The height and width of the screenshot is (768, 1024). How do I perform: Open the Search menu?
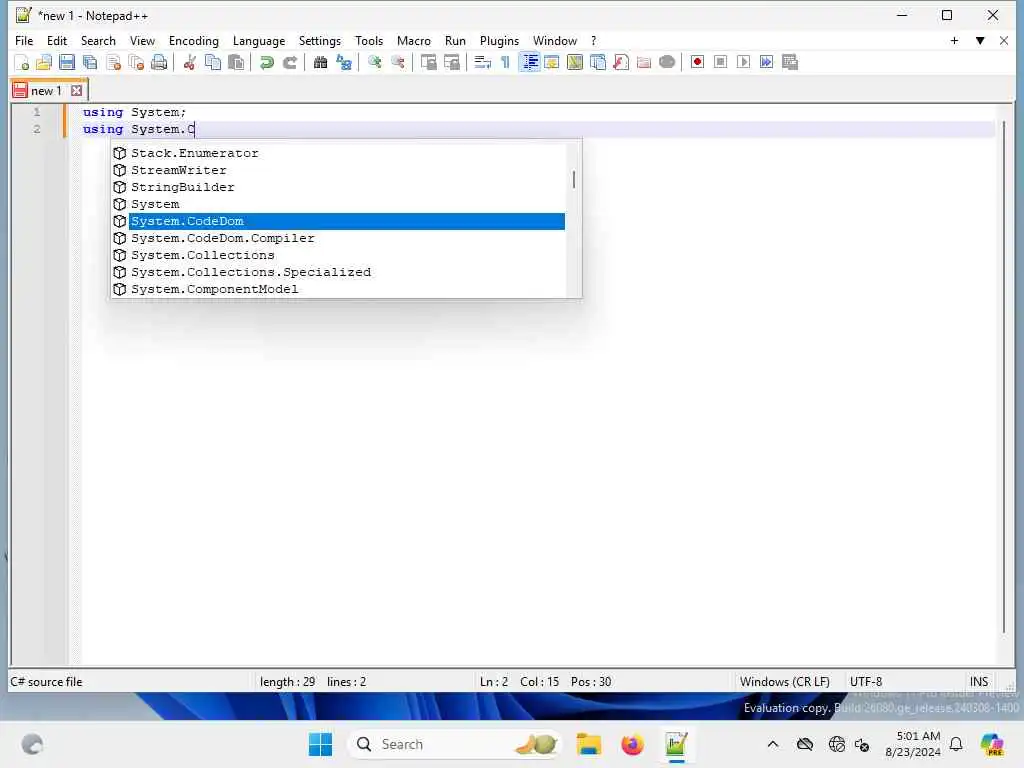[x=98, y=40]
